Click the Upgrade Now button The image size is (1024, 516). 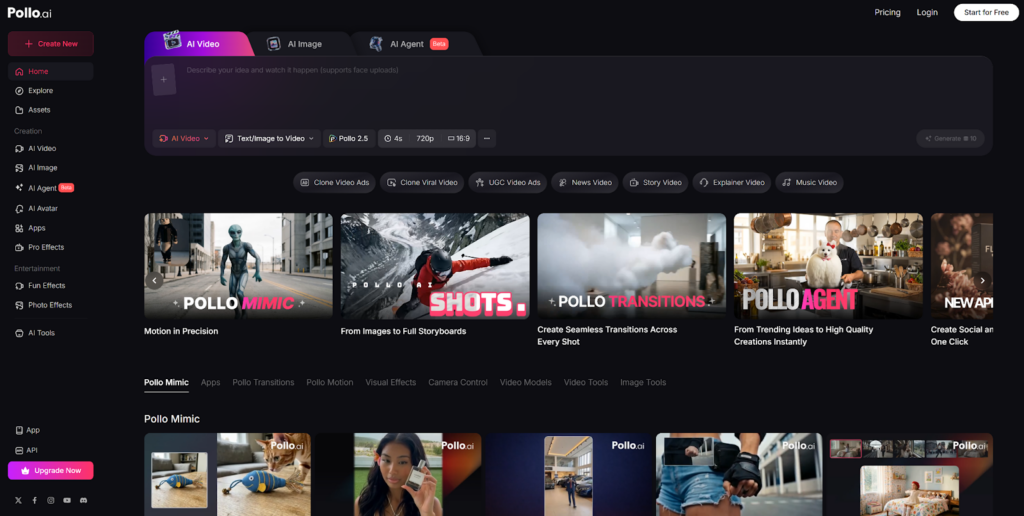point(51,470)
